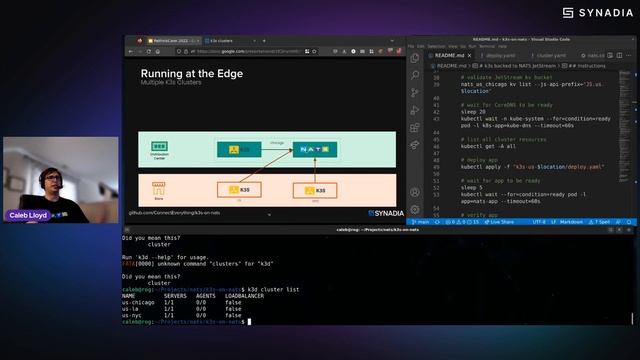Change Markdown language mode in status bar
The width and height of the screenshot is (640, 360).
tap(571, 222)
